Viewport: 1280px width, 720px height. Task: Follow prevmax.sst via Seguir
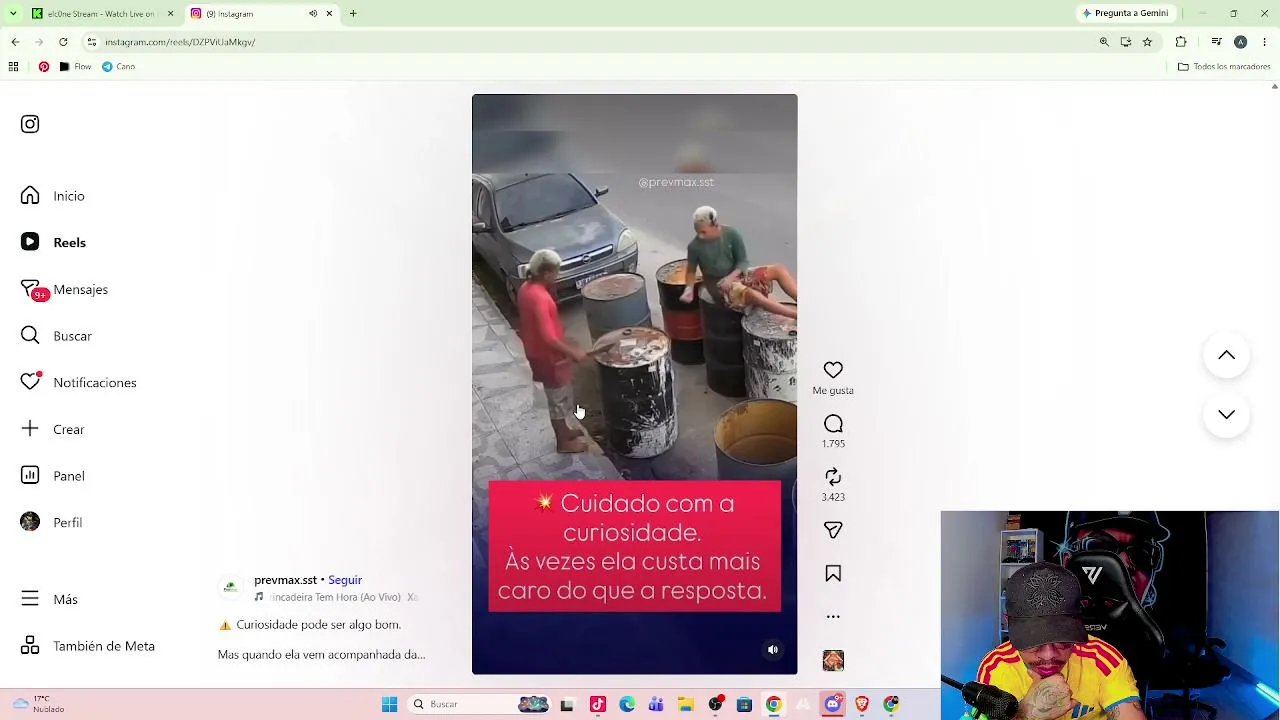click(x=345, y=580)
